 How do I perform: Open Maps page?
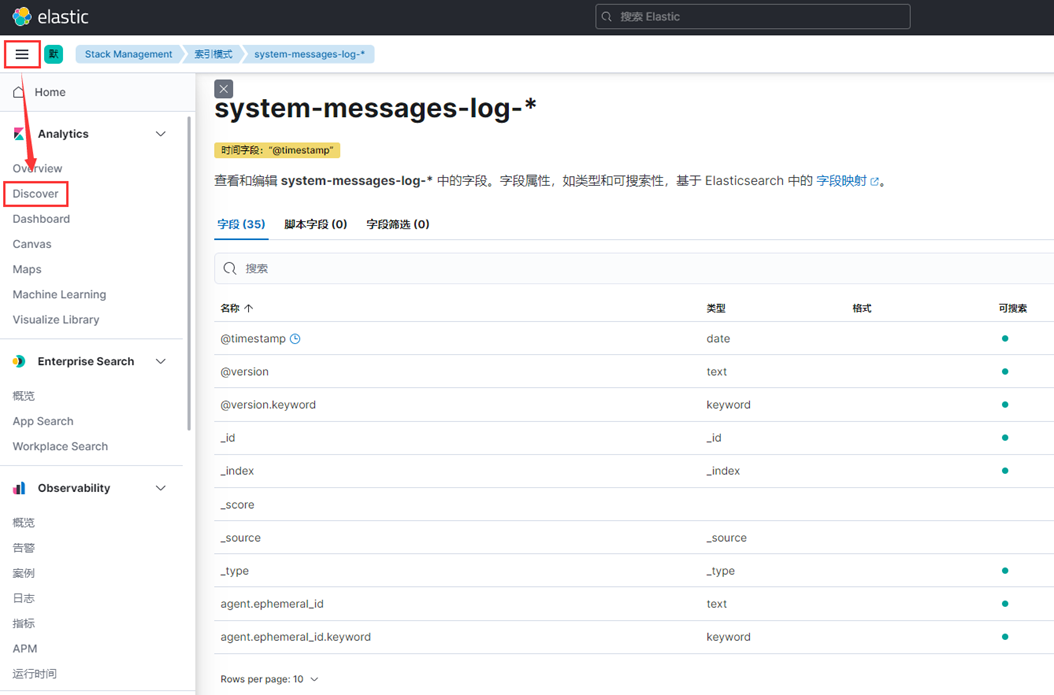(x=27, y=270)
